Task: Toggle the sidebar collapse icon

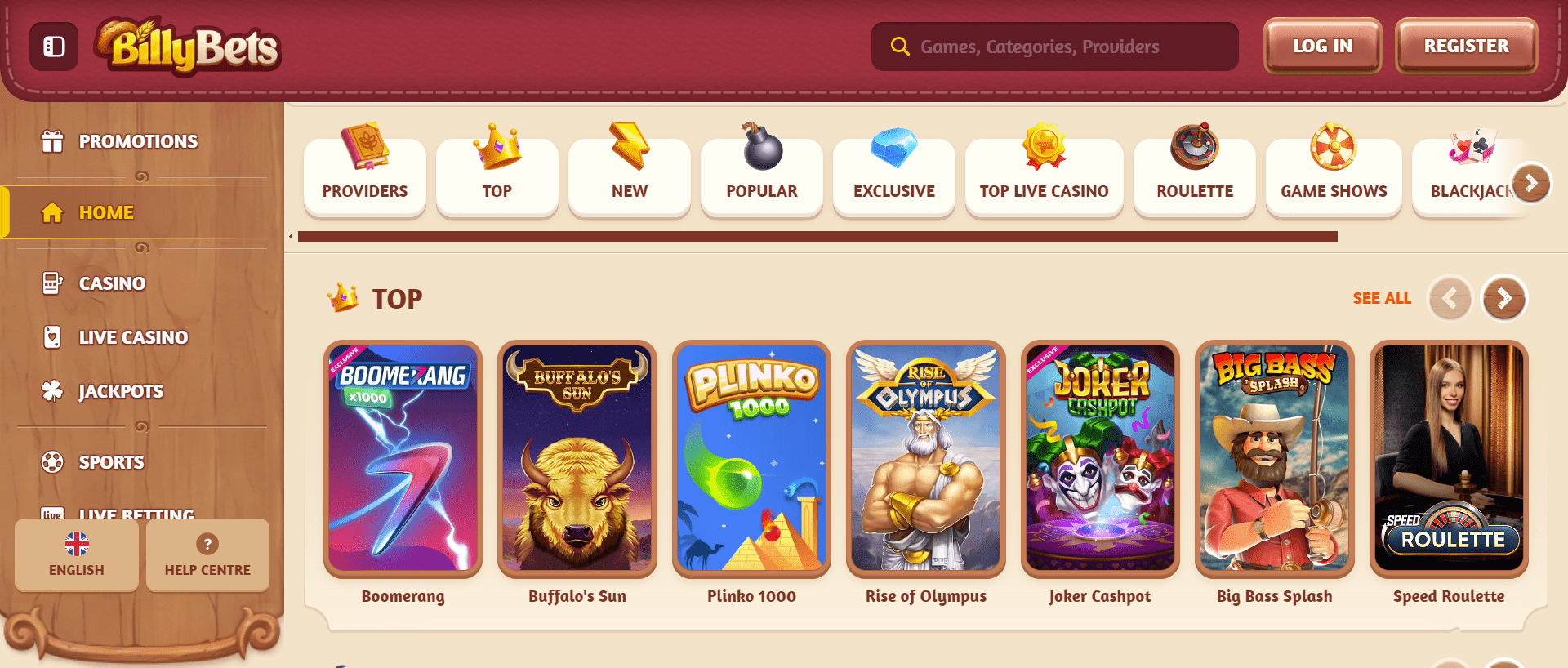Action: pyautogui.click(x=54, y=47)
